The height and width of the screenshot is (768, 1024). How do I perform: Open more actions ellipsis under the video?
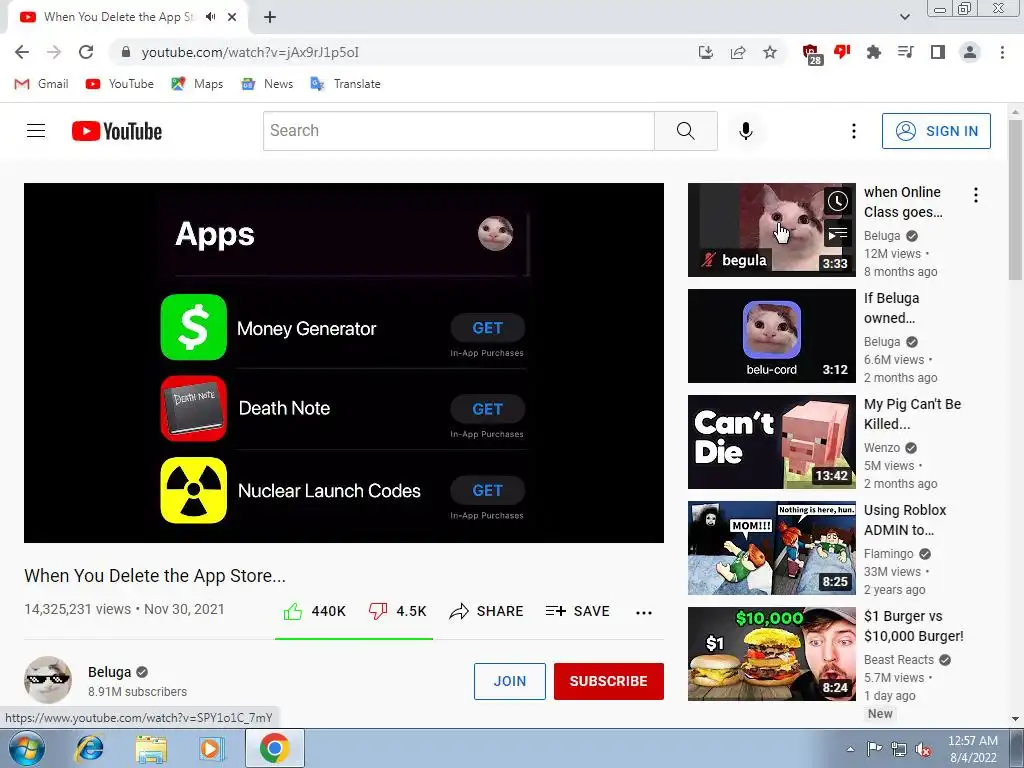[644, 613]
